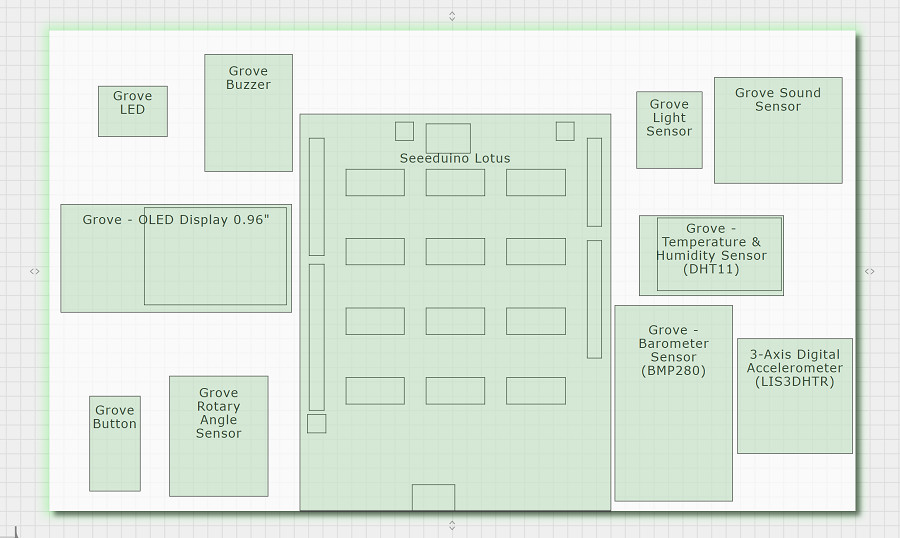The image size is (900, 538).
Task: Select the small square above the Seeeduino connector grid's left column
Action: pyautogui.click(x=404, y=131)
